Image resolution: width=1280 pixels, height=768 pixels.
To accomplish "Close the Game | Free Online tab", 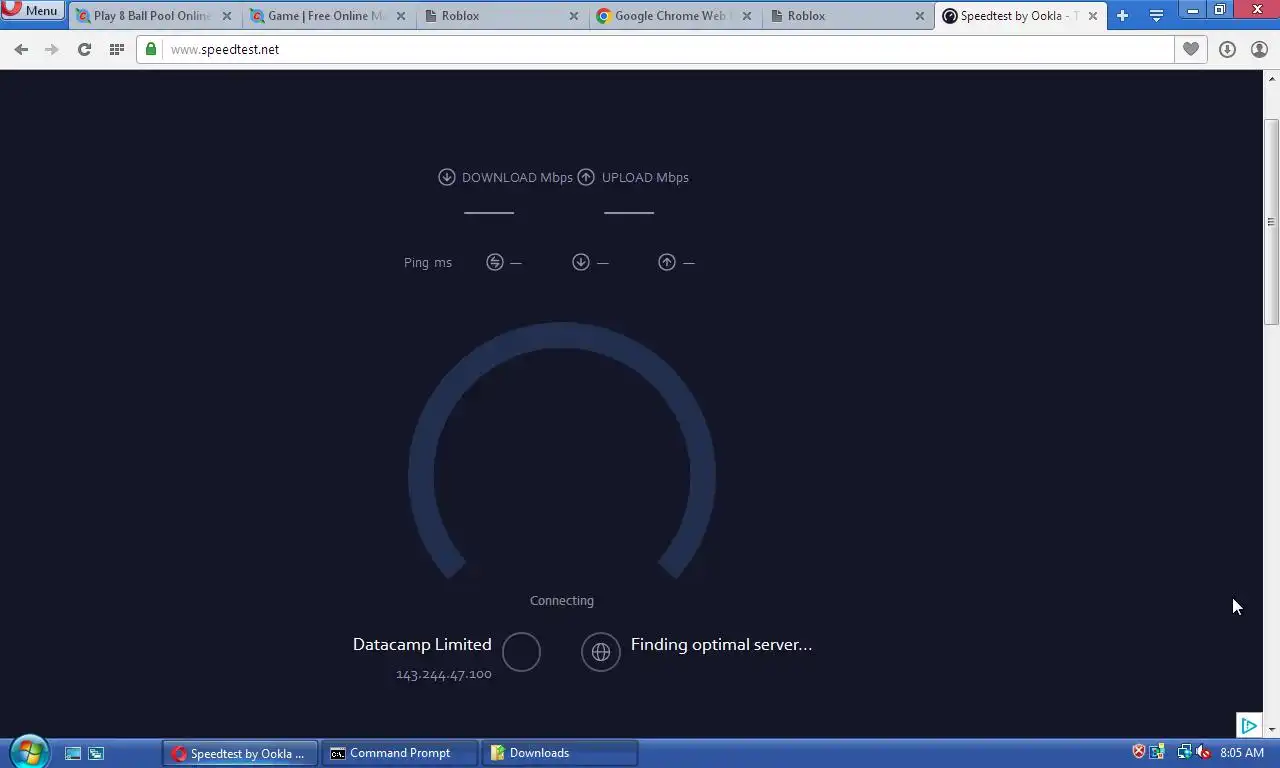I will (400, 16).
